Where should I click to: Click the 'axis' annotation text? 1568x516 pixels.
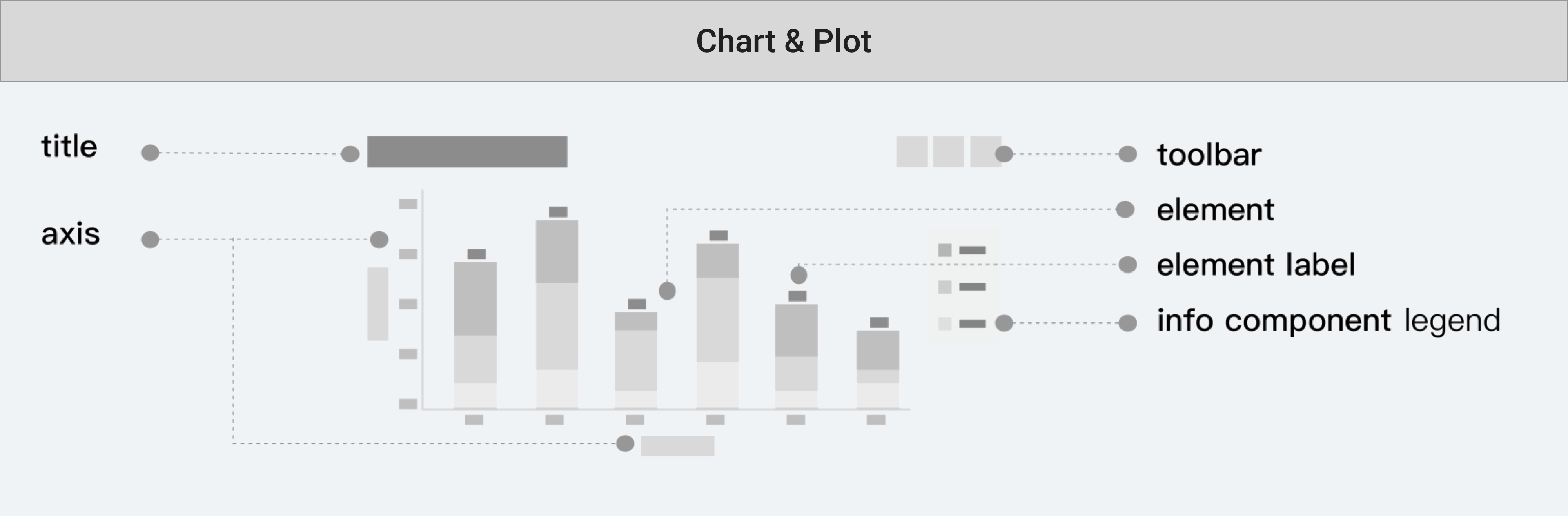click(71, 234)
